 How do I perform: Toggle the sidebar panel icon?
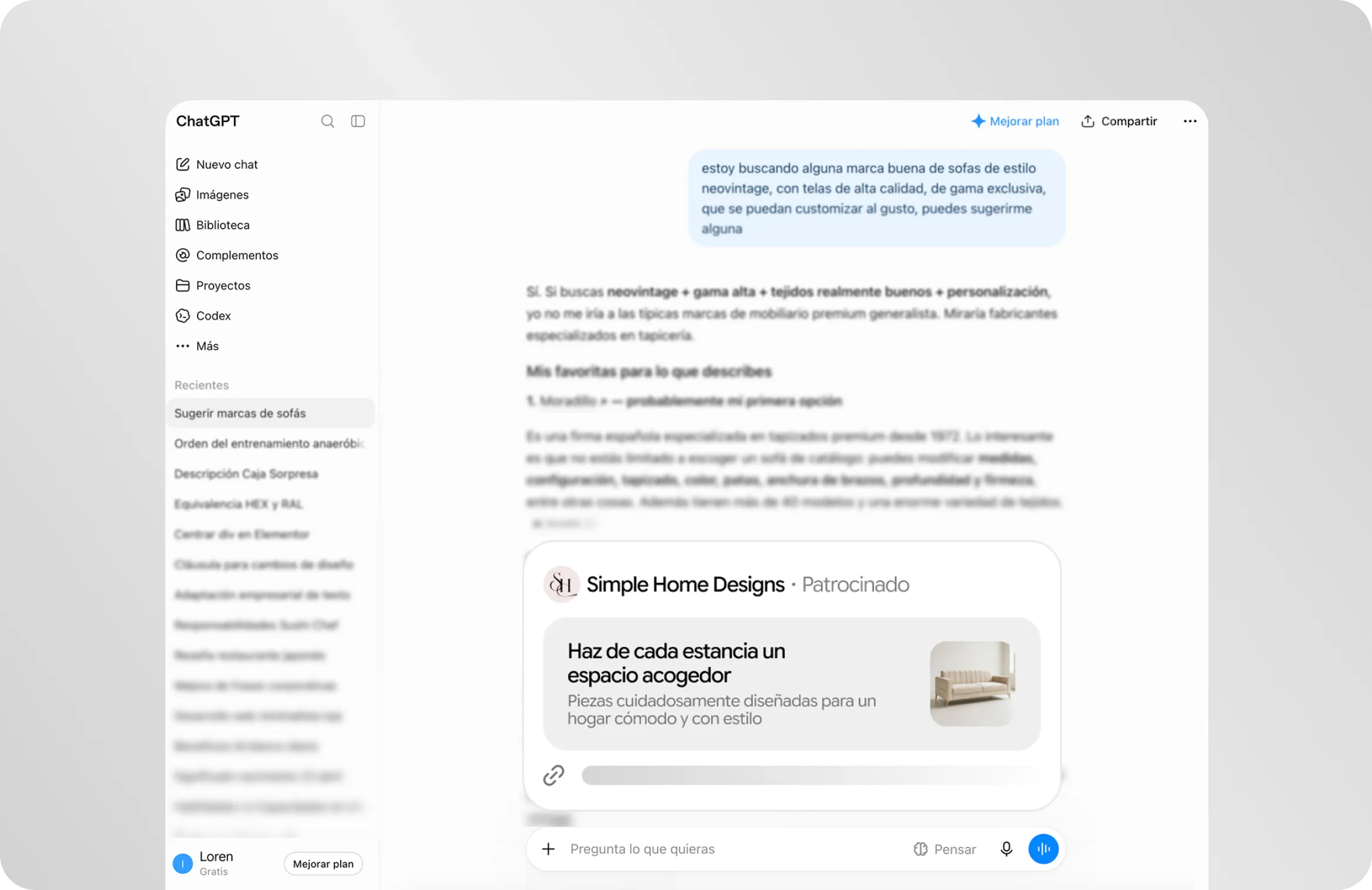pyautogui.click(x=358, y=121)
